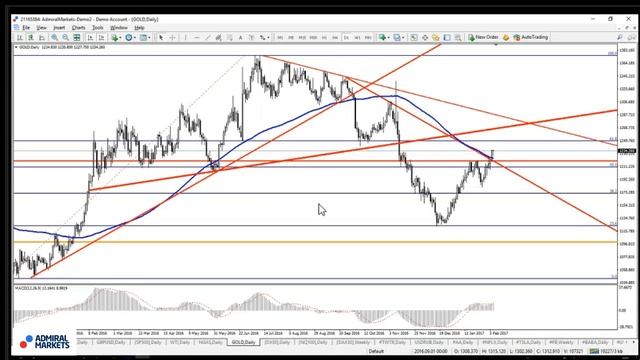
Task: Select the vertical line drawing tool
Action: click(185, 38)
